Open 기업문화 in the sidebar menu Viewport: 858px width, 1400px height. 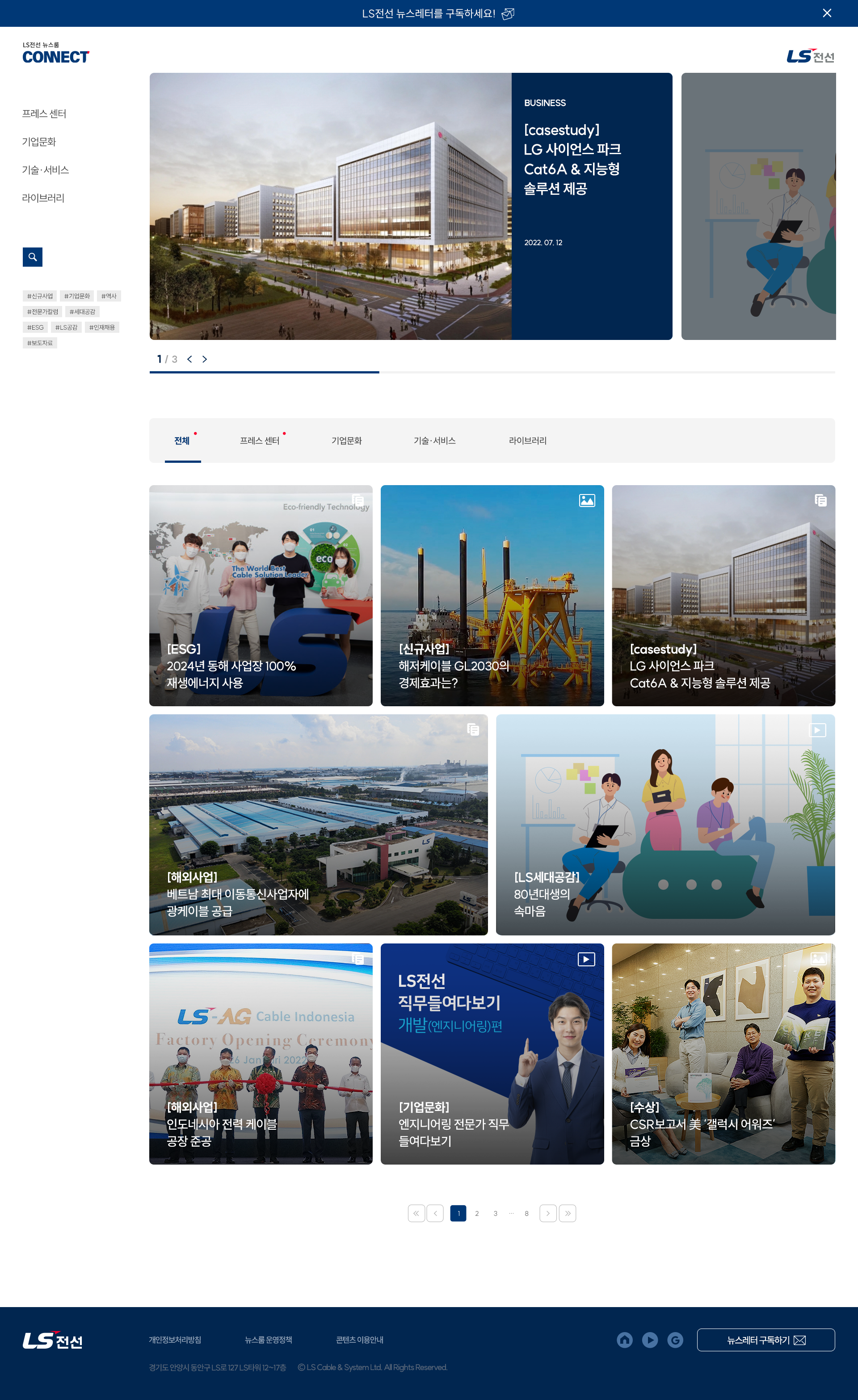pyautogui.click(x=39, y=142)
